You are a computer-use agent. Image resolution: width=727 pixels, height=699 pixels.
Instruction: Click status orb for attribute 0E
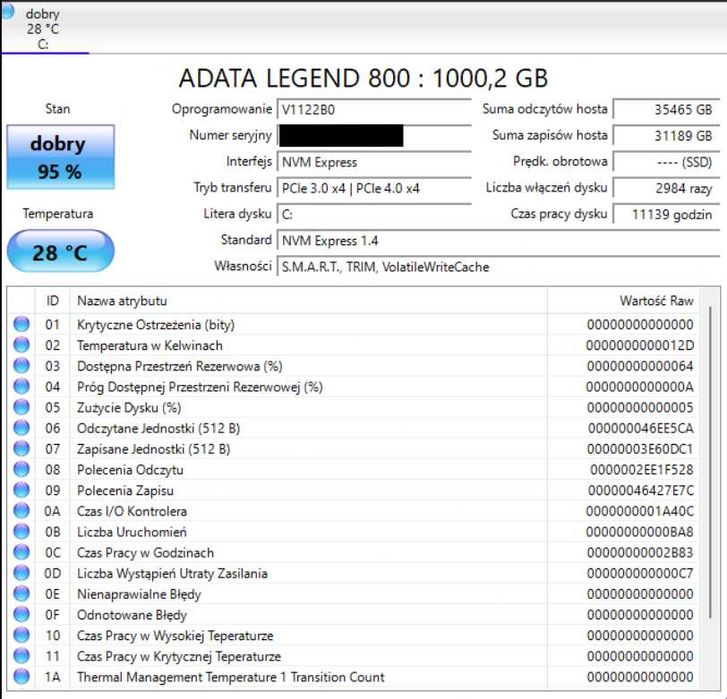(x=21, y=594)
